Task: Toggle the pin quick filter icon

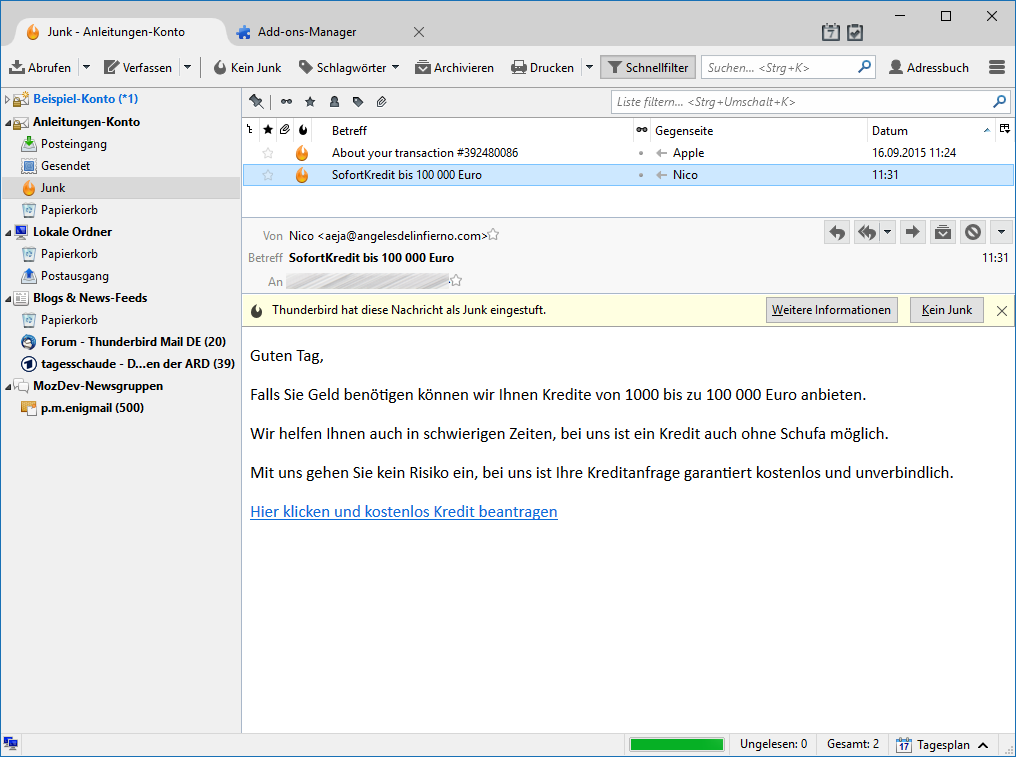Action: point(257,101)
